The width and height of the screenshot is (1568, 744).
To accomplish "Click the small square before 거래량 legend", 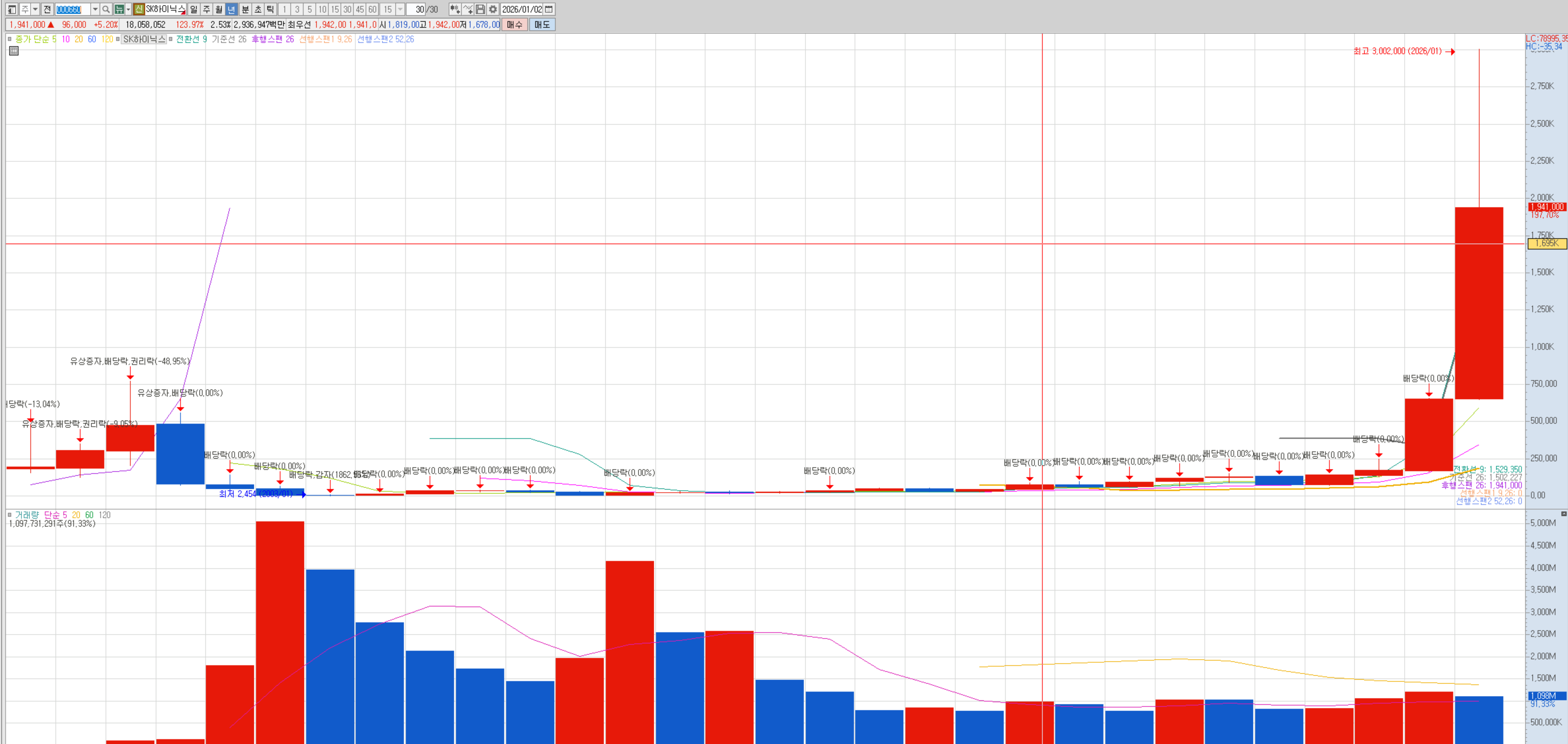I will pyautogui.click(x=10, y=515).
